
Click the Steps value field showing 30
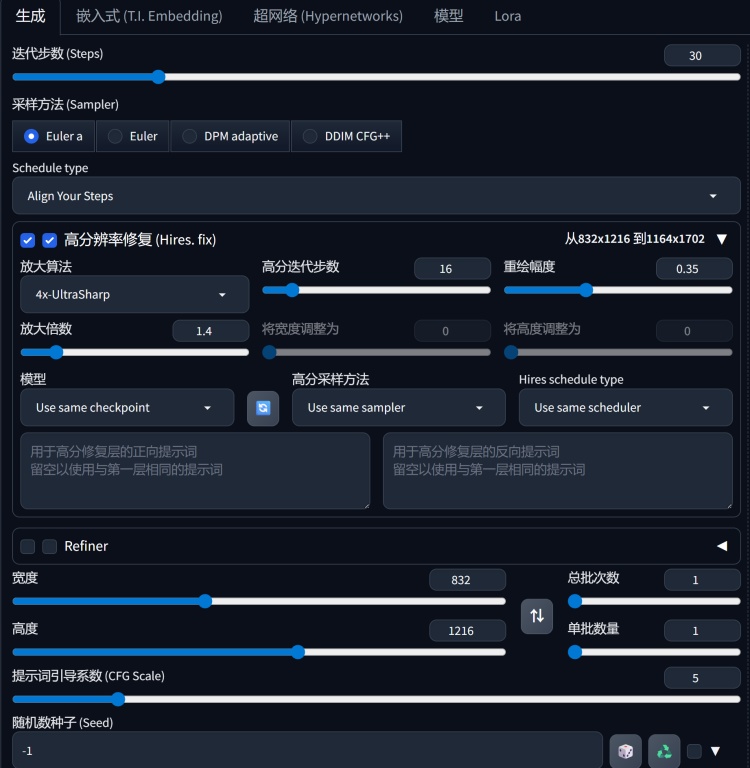[702, 55]
